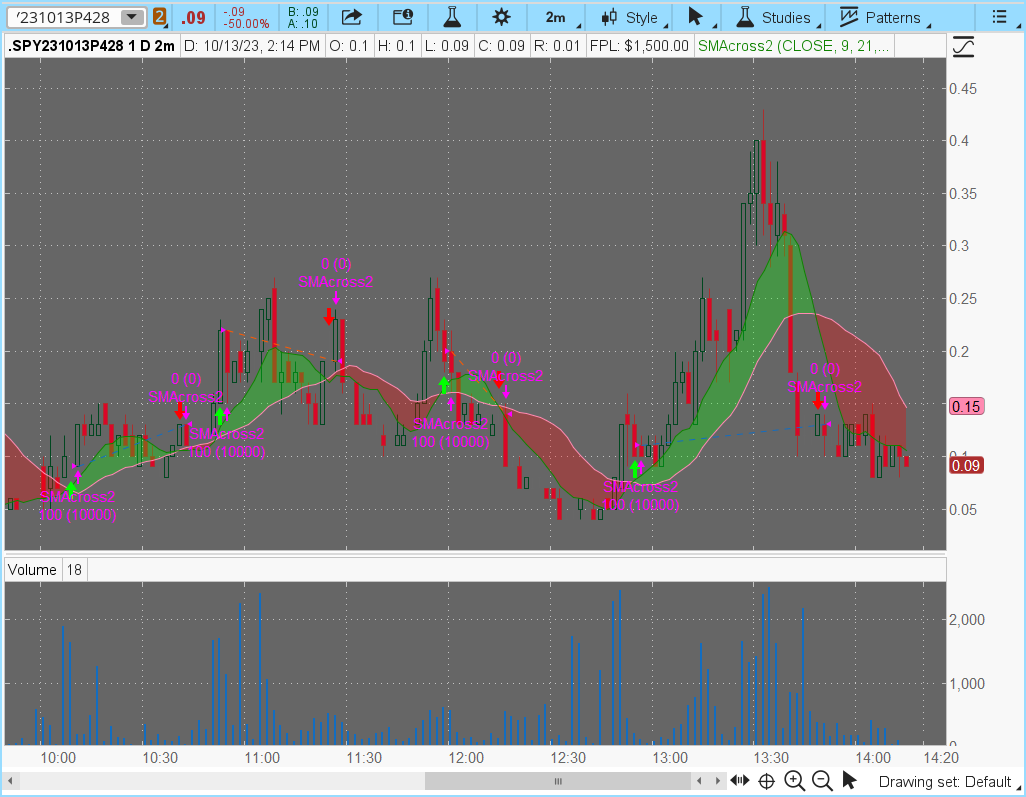Click the O: 0.1 open value
Viewport: 1026px width, 797px height.
click(348, 46)
